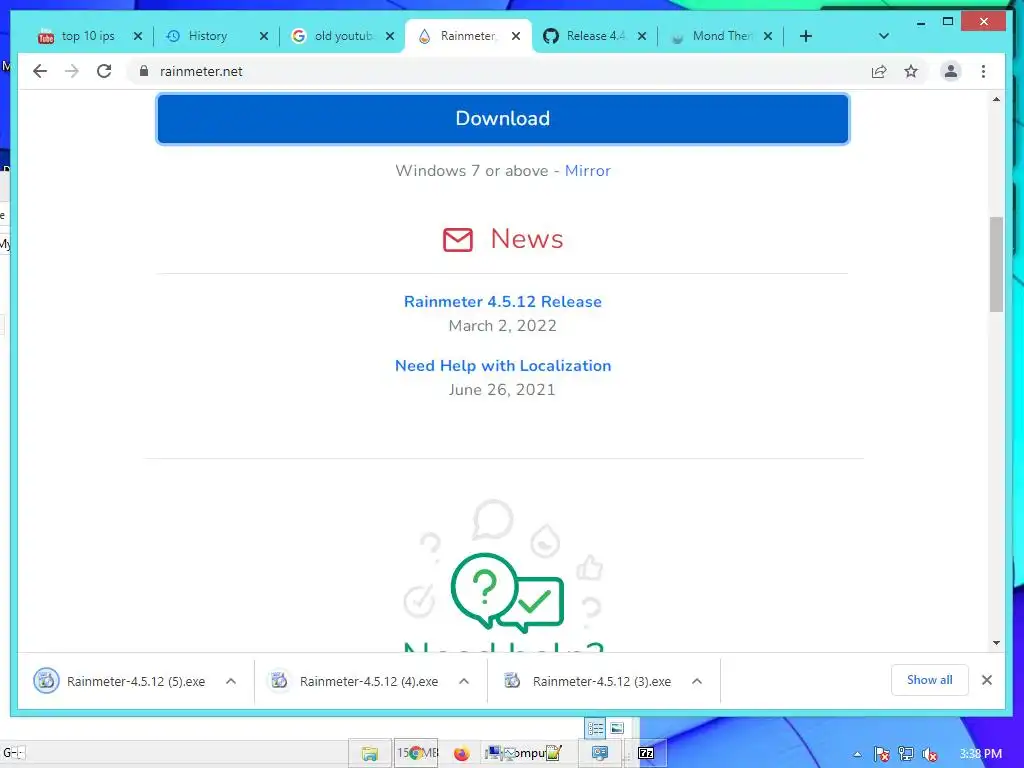
Task: Expand options for Rainmeter-4.5.12 (5).exe
Action: [x=231, y=681]
